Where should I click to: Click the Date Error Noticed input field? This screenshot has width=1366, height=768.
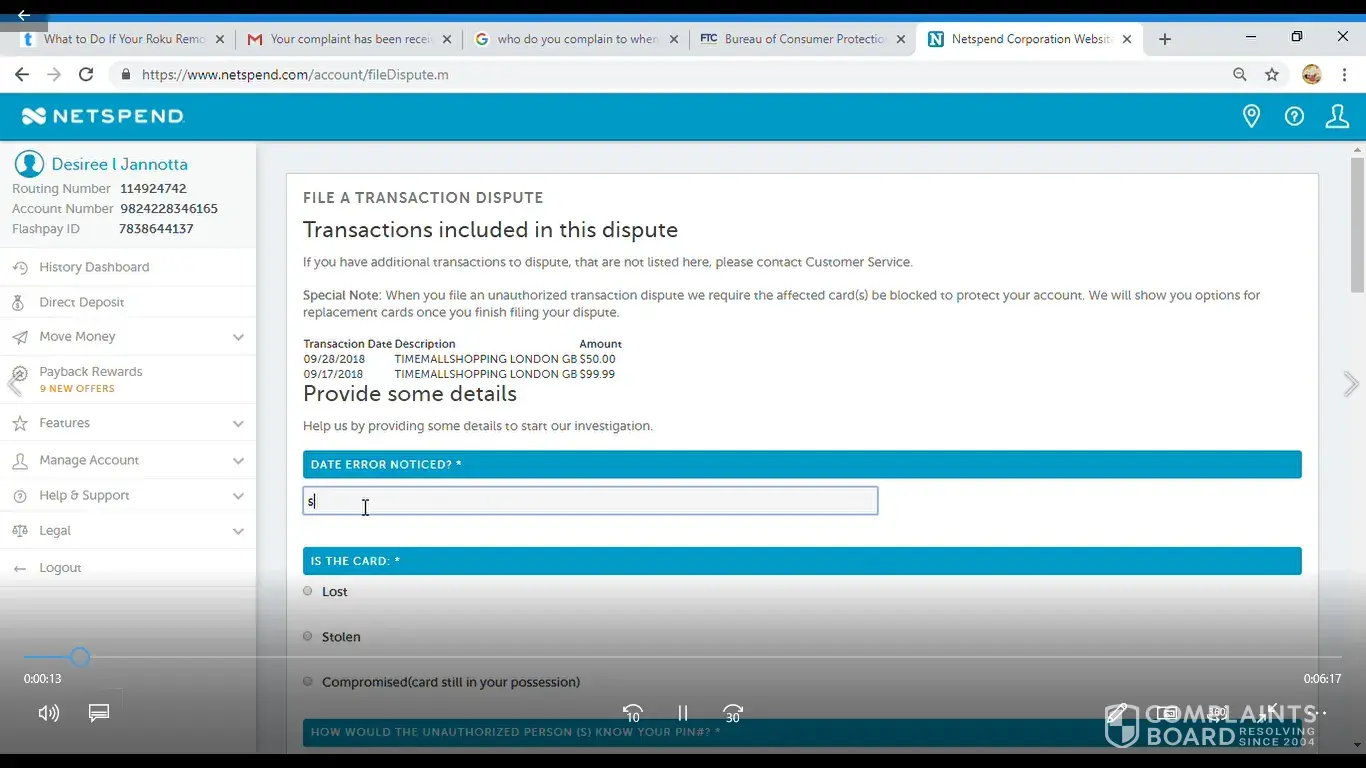click(590, 501)
